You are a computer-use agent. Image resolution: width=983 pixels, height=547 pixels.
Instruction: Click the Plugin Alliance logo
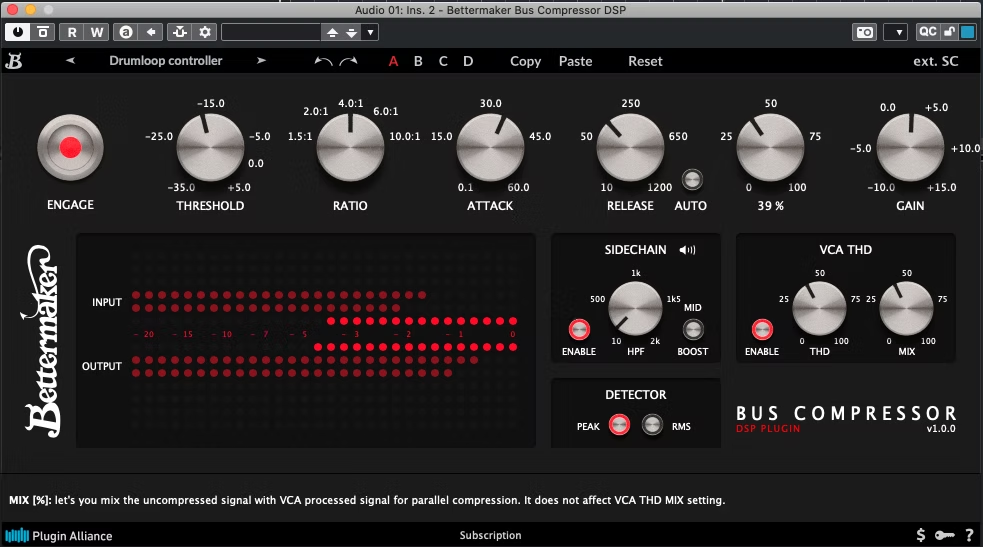59,536
